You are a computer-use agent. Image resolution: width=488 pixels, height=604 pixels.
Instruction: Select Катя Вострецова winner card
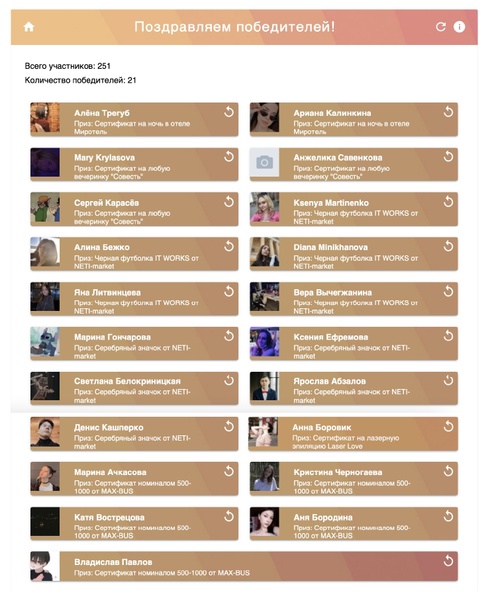pyautogui.click(x=134, y=523)
